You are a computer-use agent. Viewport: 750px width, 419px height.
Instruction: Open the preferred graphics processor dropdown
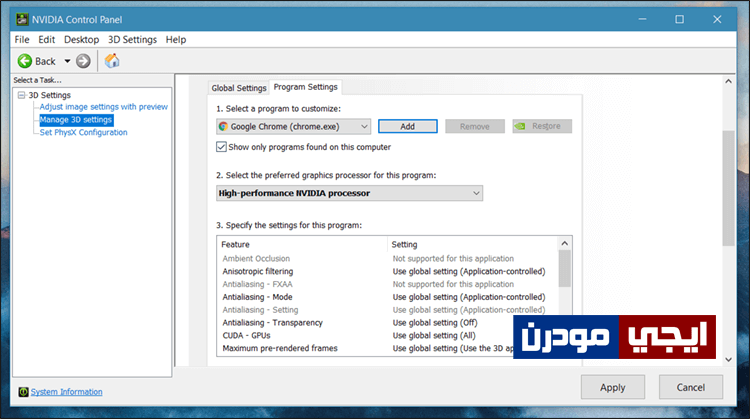(350, 193)
